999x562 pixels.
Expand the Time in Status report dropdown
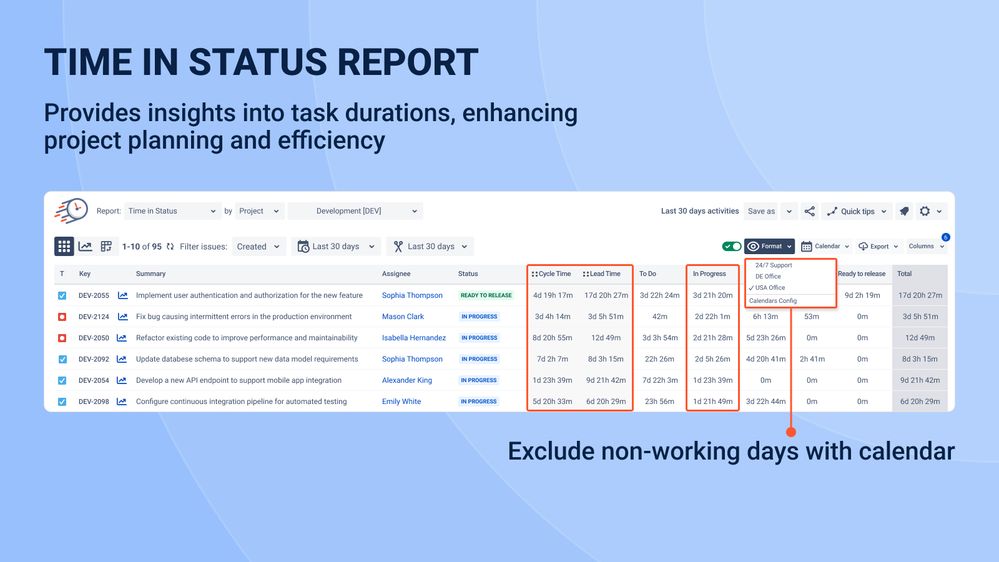172,211
